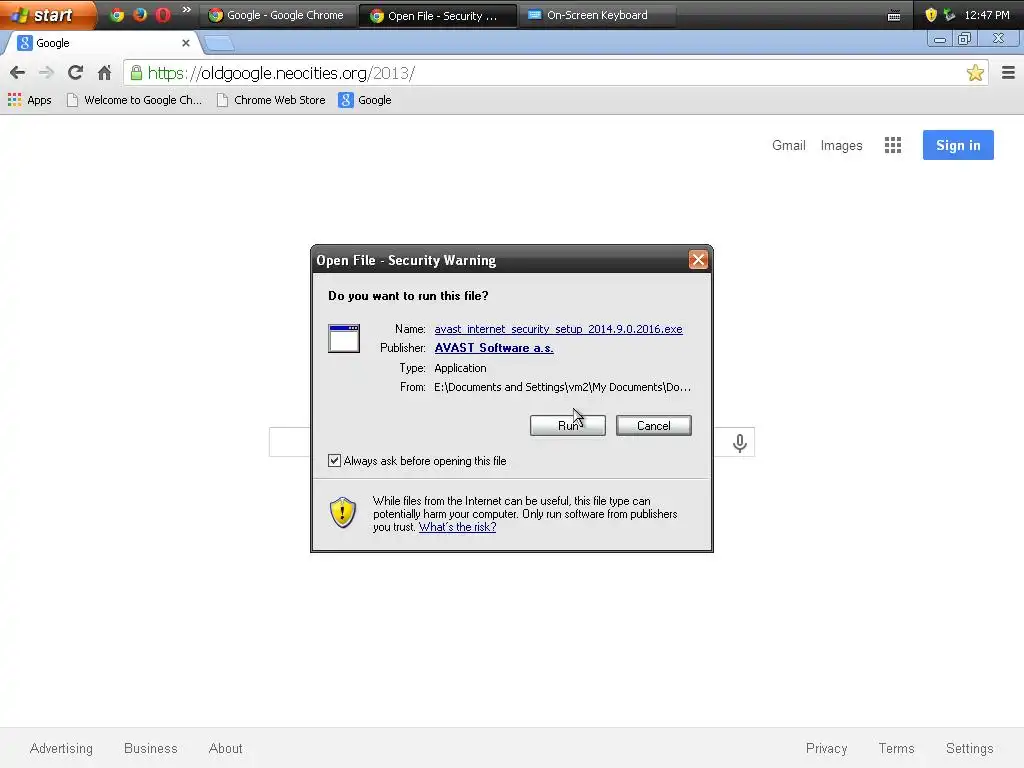Minimize the Chrome window

tap(940, 39)
